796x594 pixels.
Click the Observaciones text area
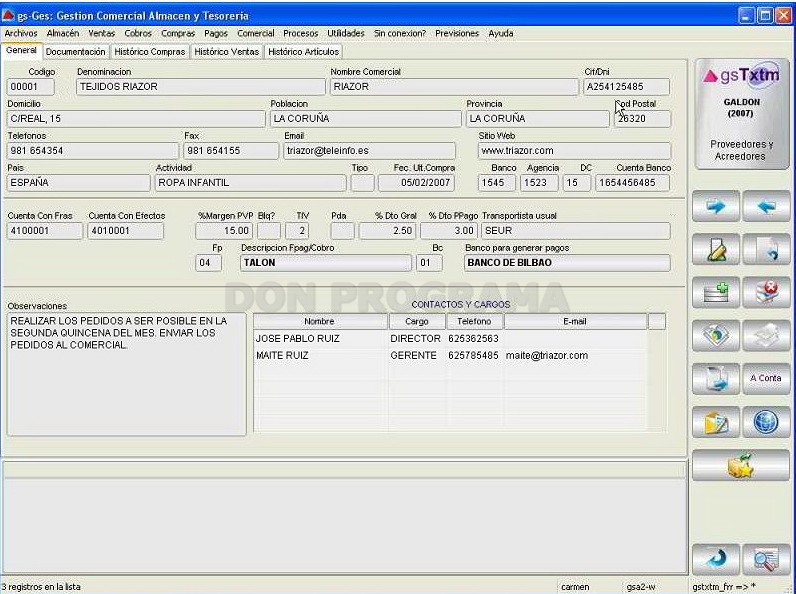[126, 374]
